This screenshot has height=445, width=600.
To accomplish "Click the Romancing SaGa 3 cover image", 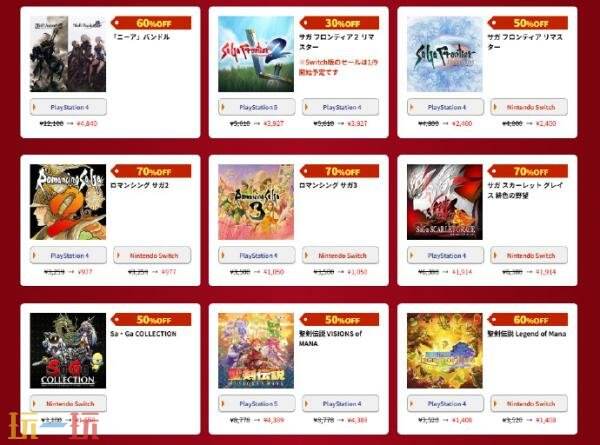I will pyautogui.click(x=256, y=202).
